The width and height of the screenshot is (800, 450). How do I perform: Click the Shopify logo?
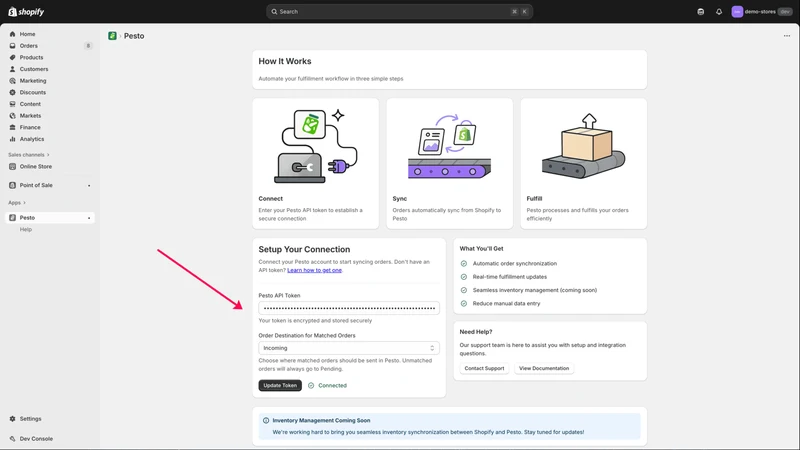[x=26, y=12]
